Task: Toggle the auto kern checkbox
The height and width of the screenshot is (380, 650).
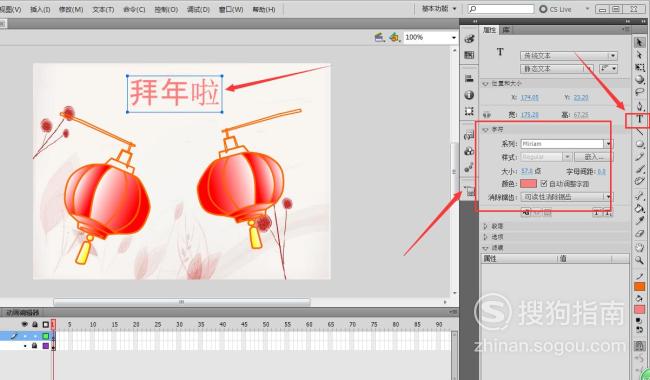Action: point(544,183)
